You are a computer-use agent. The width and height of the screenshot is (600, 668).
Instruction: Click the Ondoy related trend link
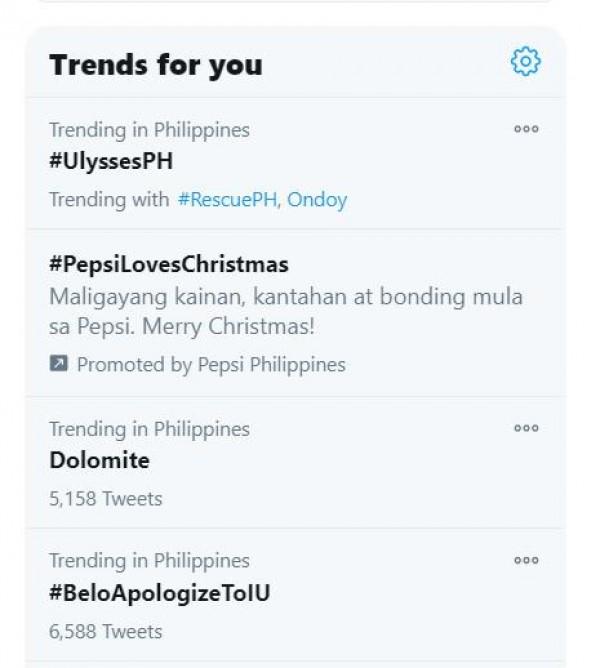(x=317, y=199)
